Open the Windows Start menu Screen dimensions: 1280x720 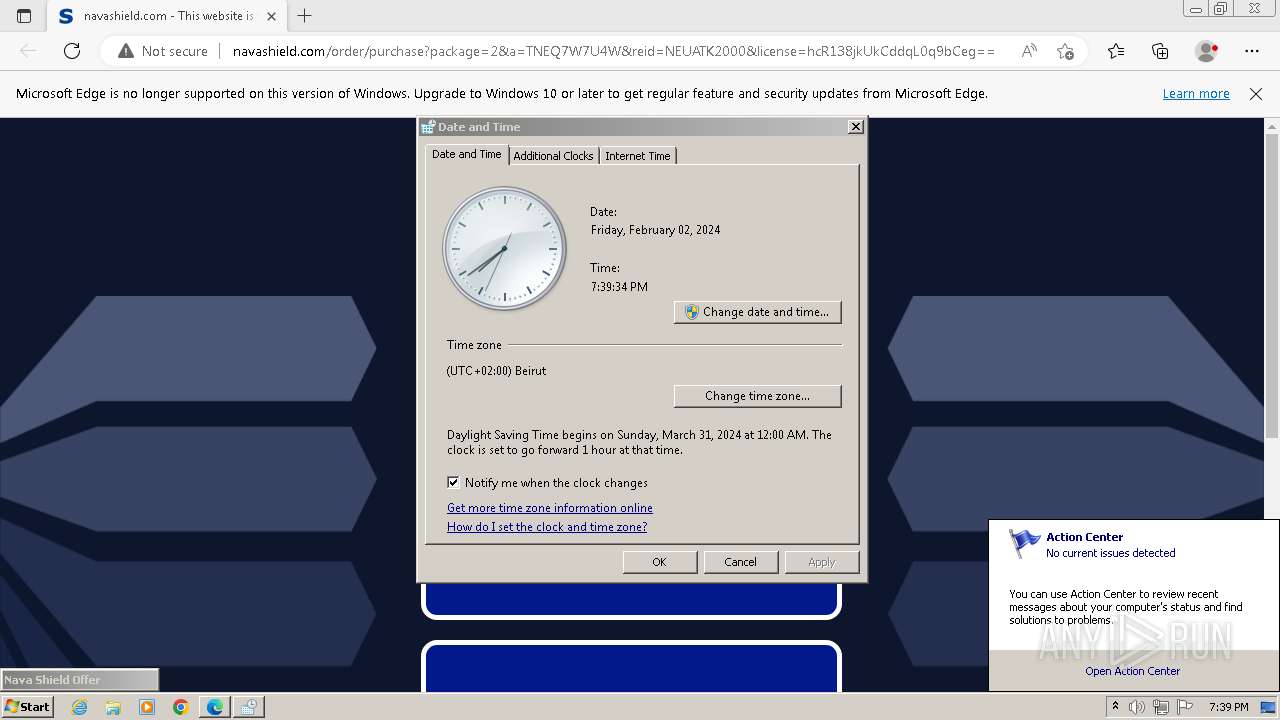click(28, 706)
